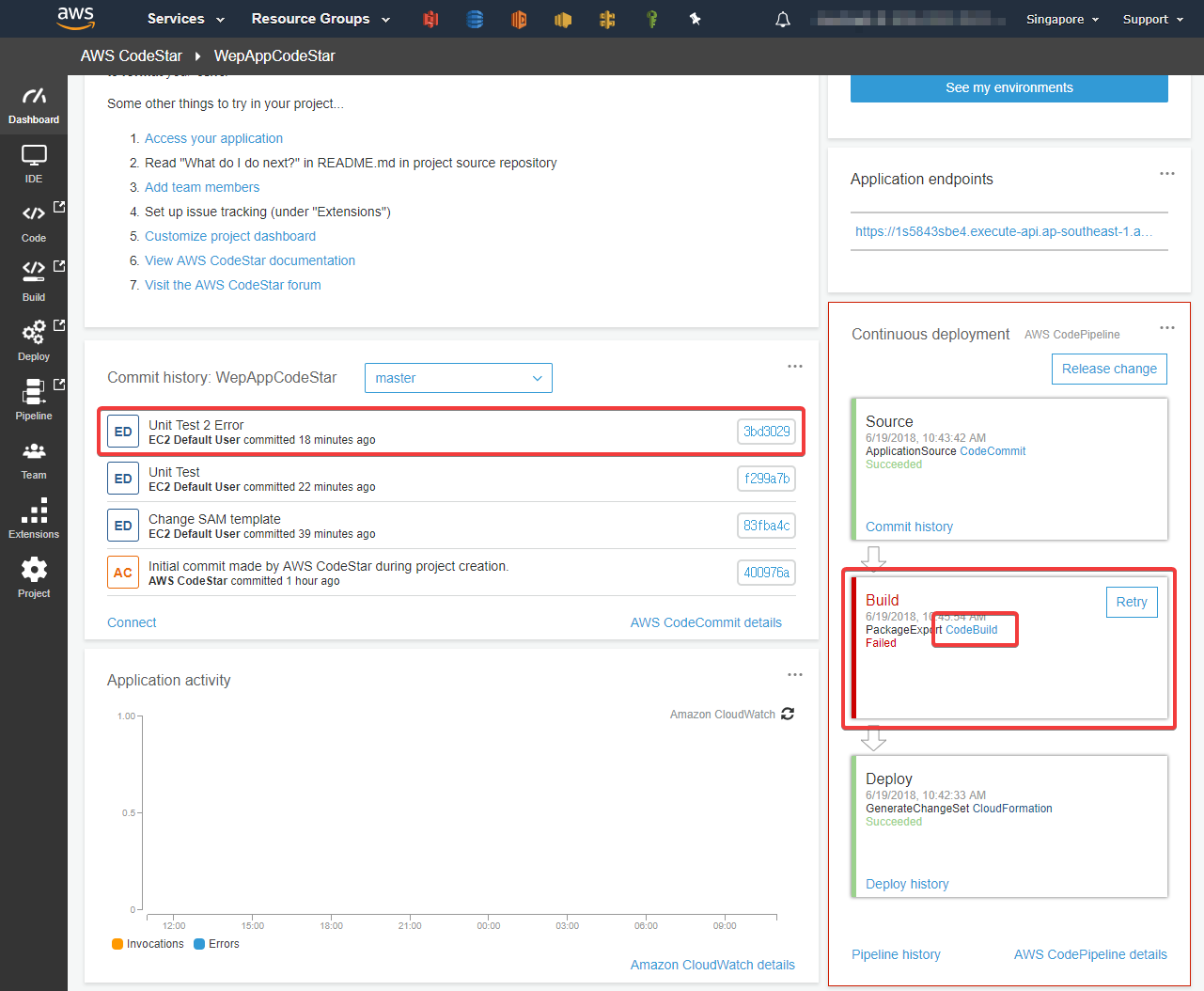Open the Build section in sidebar
The width and height of the screenshot is (1204, 991).
point(34,283)
